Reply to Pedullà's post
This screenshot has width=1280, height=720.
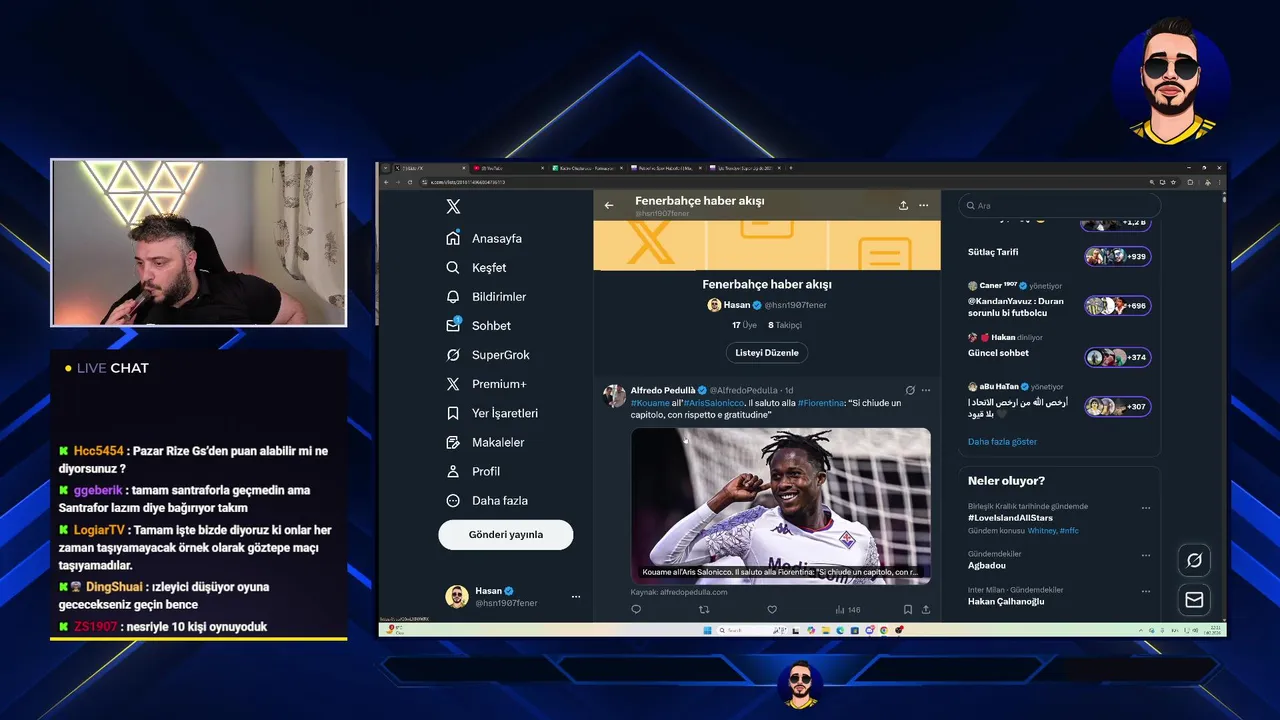coord(636,609)
